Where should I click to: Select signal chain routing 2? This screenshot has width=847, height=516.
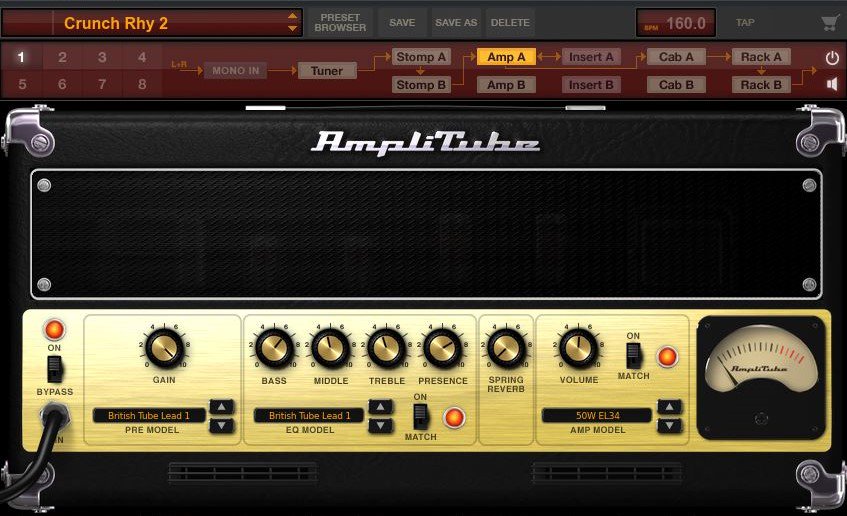point(62,57)
